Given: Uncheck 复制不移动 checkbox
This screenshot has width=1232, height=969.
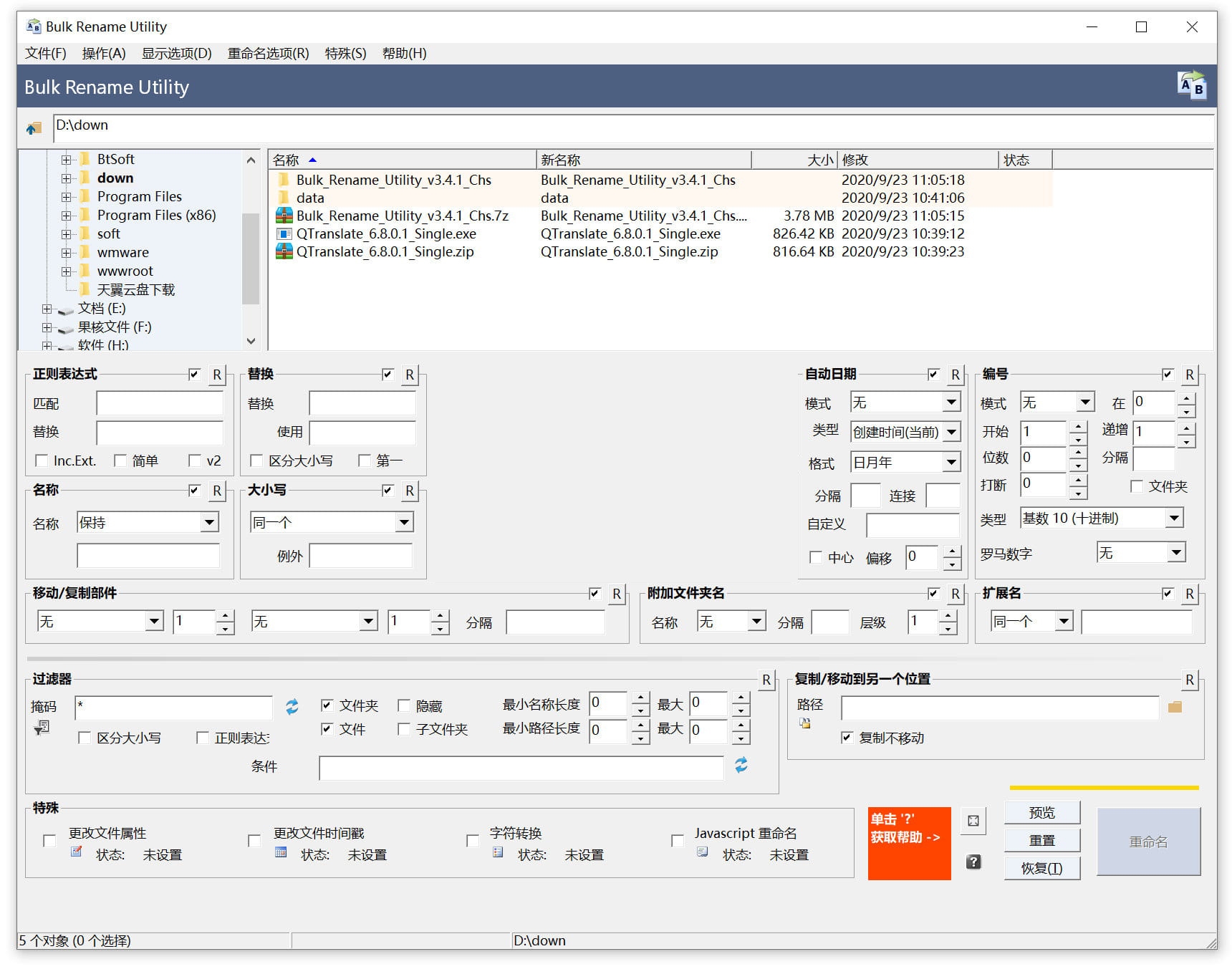Looking at the screenshot, I should click(x=847, y=737).
